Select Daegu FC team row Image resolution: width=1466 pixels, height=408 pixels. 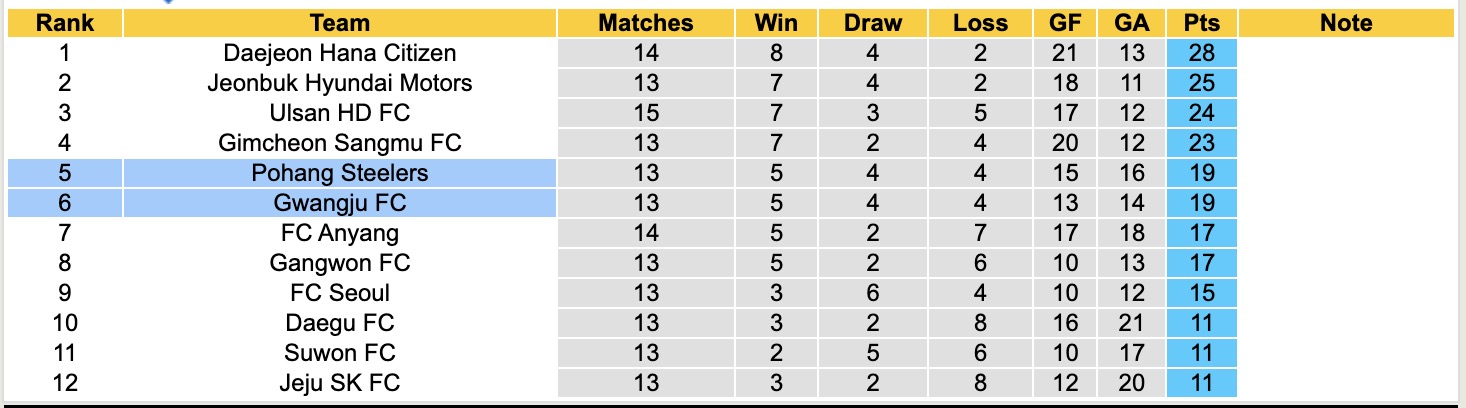click(340, 323)
